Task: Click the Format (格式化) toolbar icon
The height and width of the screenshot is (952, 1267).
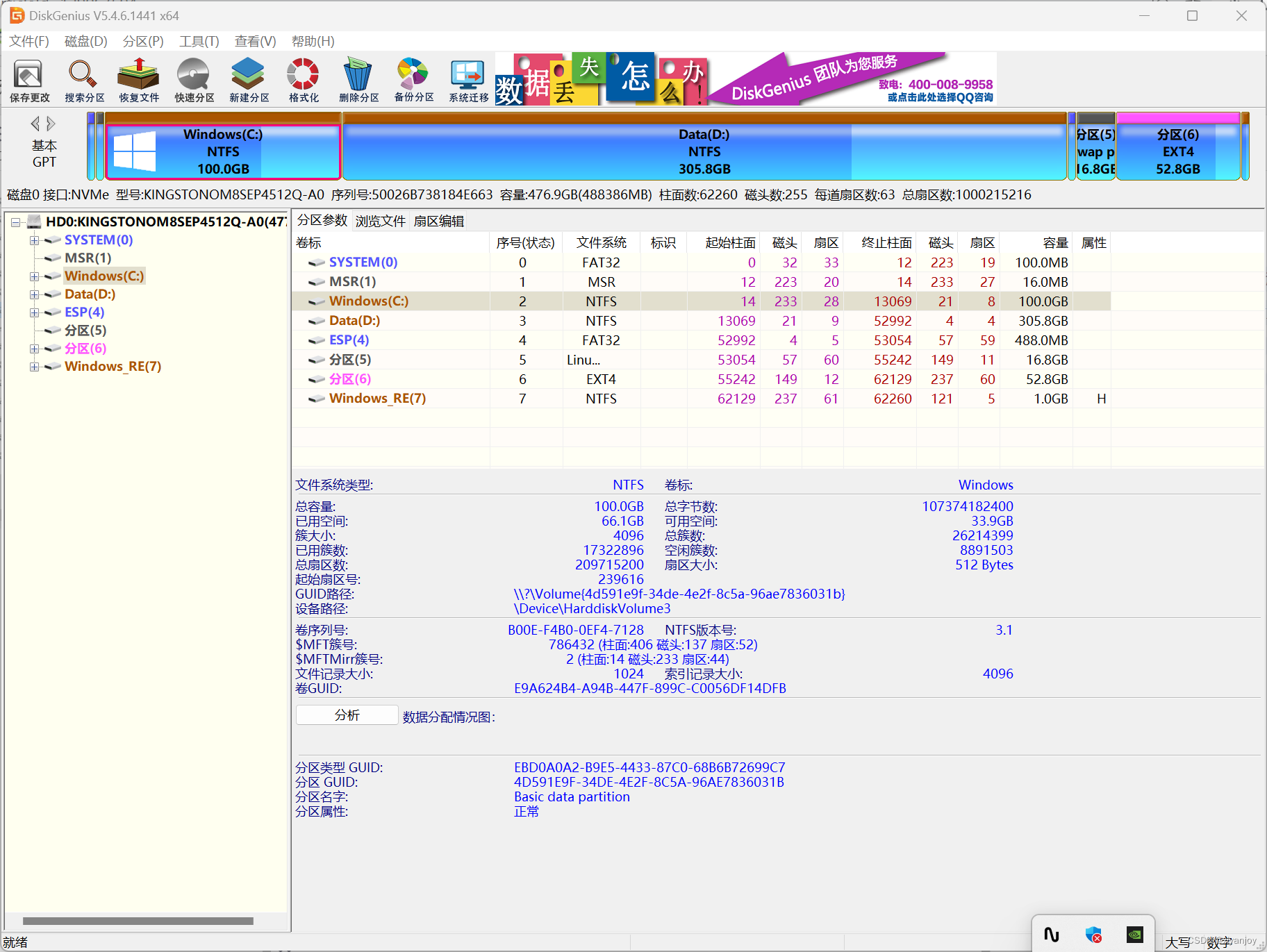Action: 304,80
